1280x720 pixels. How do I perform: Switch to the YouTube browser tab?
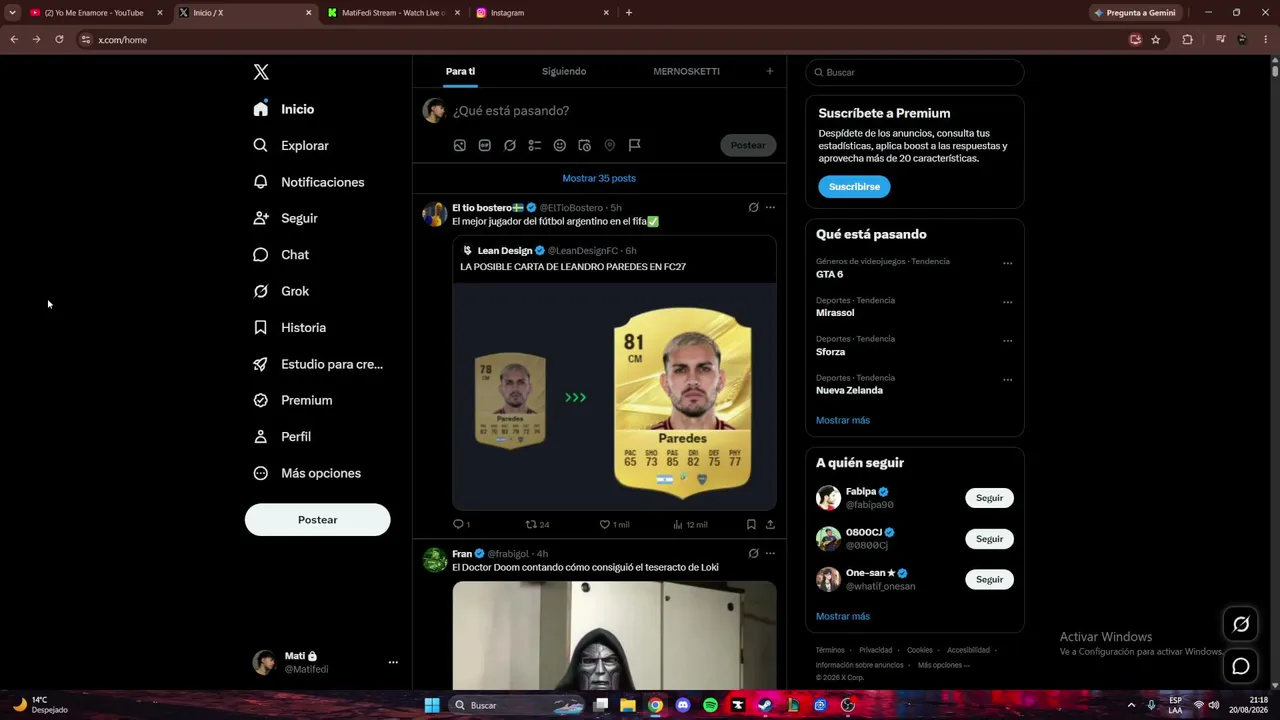tap(96, 13)
